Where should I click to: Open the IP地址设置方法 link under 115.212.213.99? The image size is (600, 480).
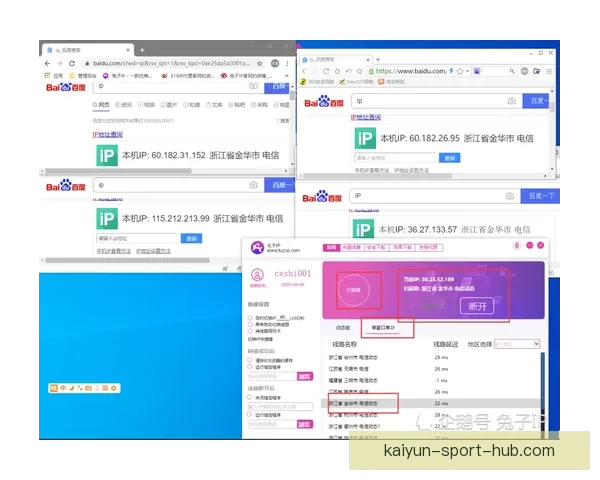(x=153, y=251)
